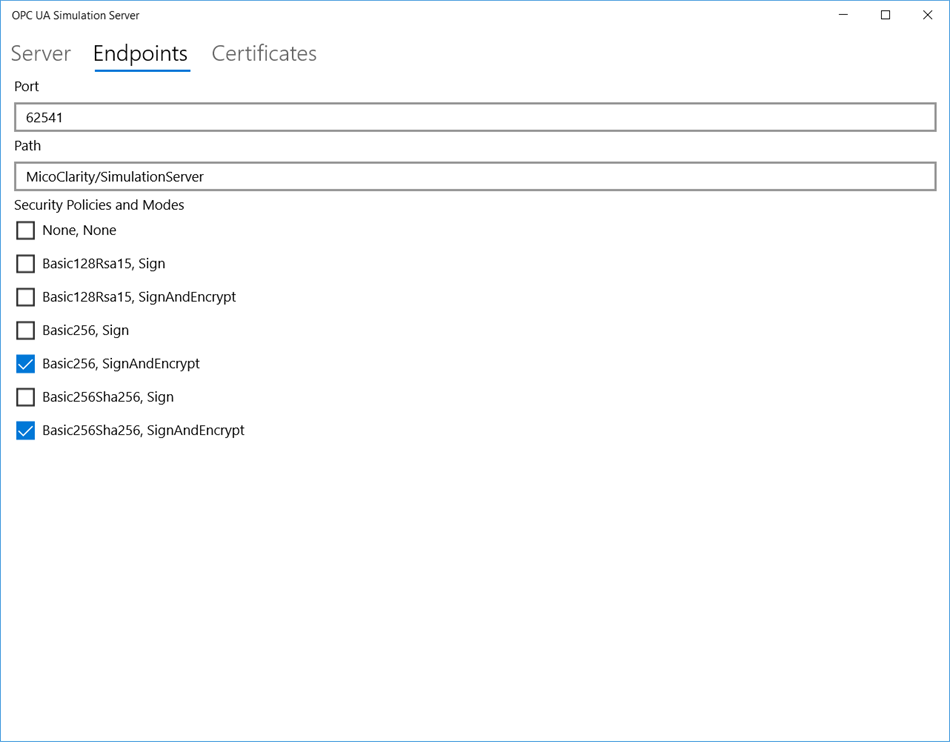Maximize the simulation server window

(884, 15)
